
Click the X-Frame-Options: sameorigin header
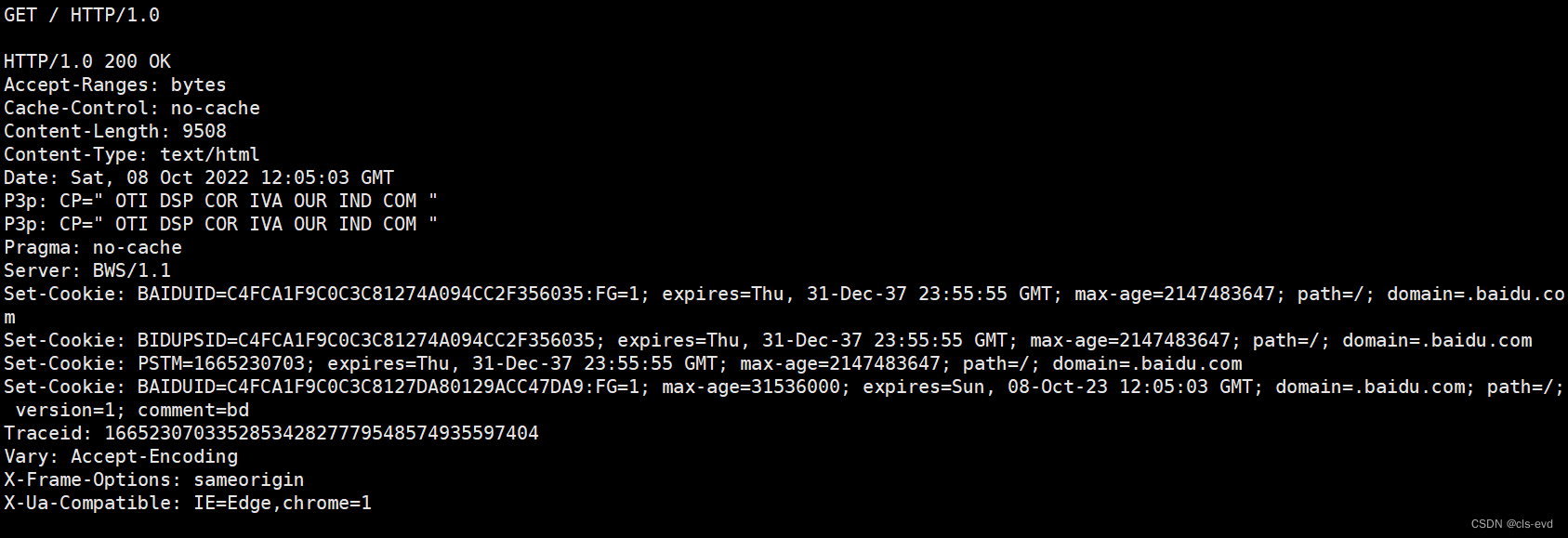pos(154,479)
